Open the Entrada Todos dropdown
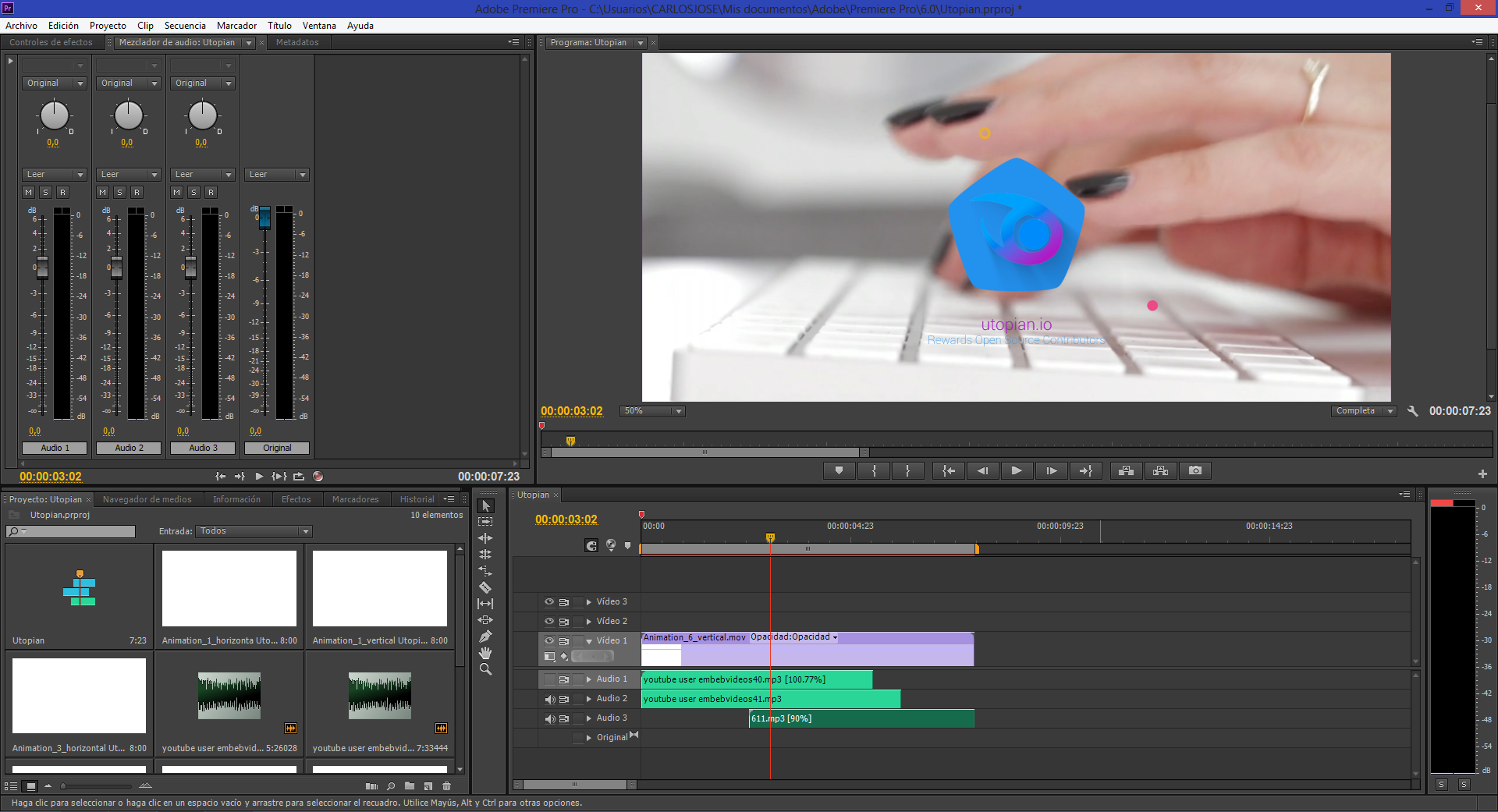 point(254,531)
